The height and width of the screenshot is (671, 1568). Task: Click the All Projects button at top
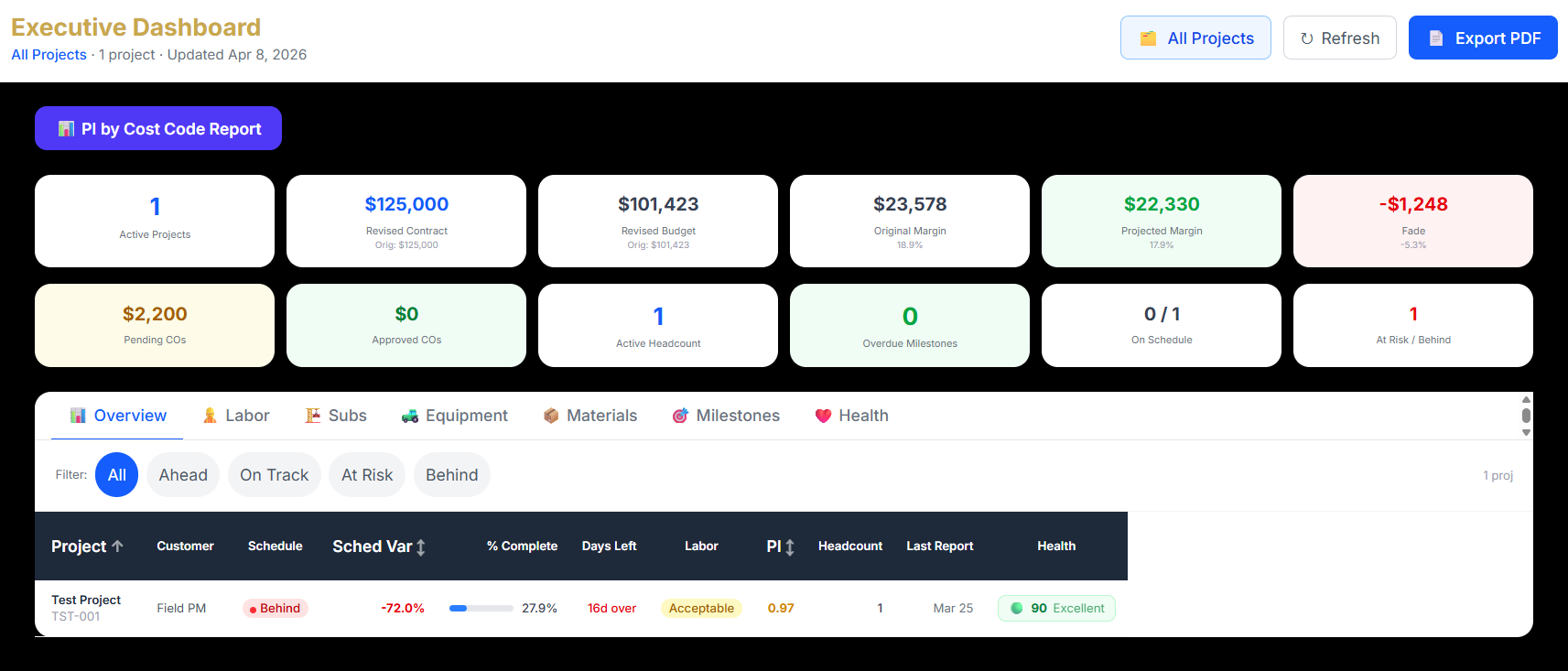coord(1195,38)
